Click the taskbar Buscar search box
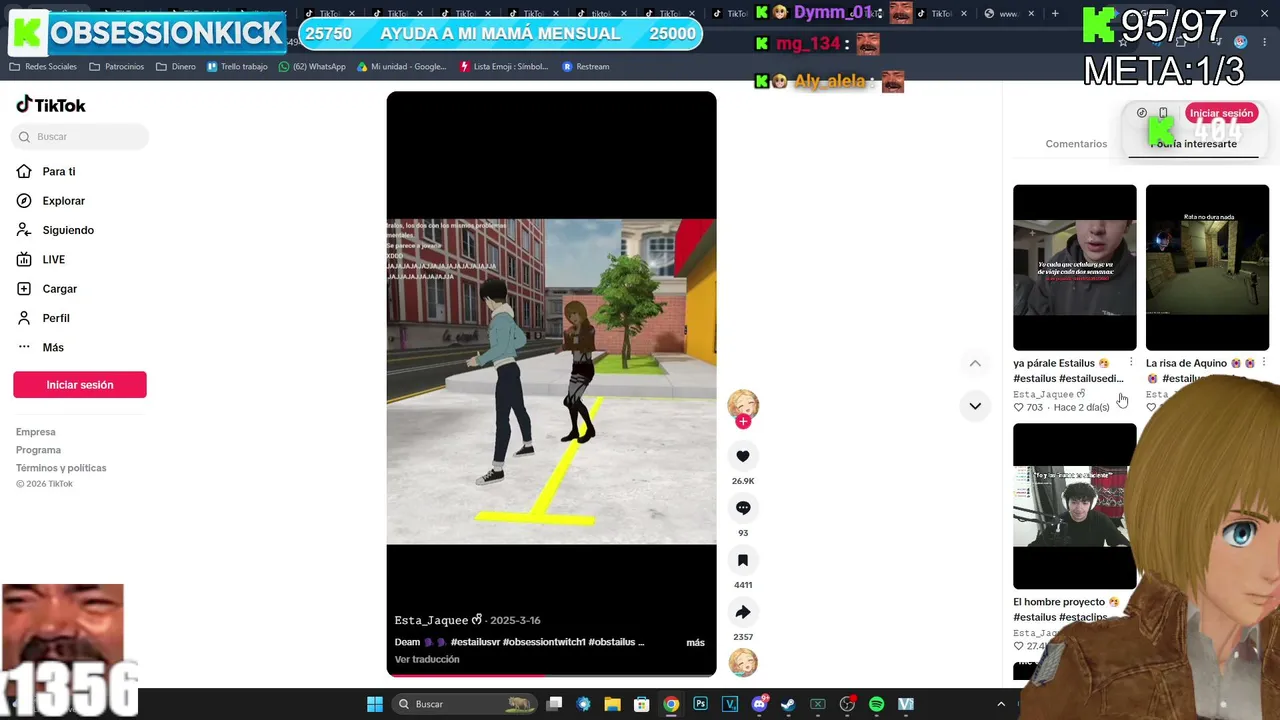The image size is (1280, 720). point(465,704)
